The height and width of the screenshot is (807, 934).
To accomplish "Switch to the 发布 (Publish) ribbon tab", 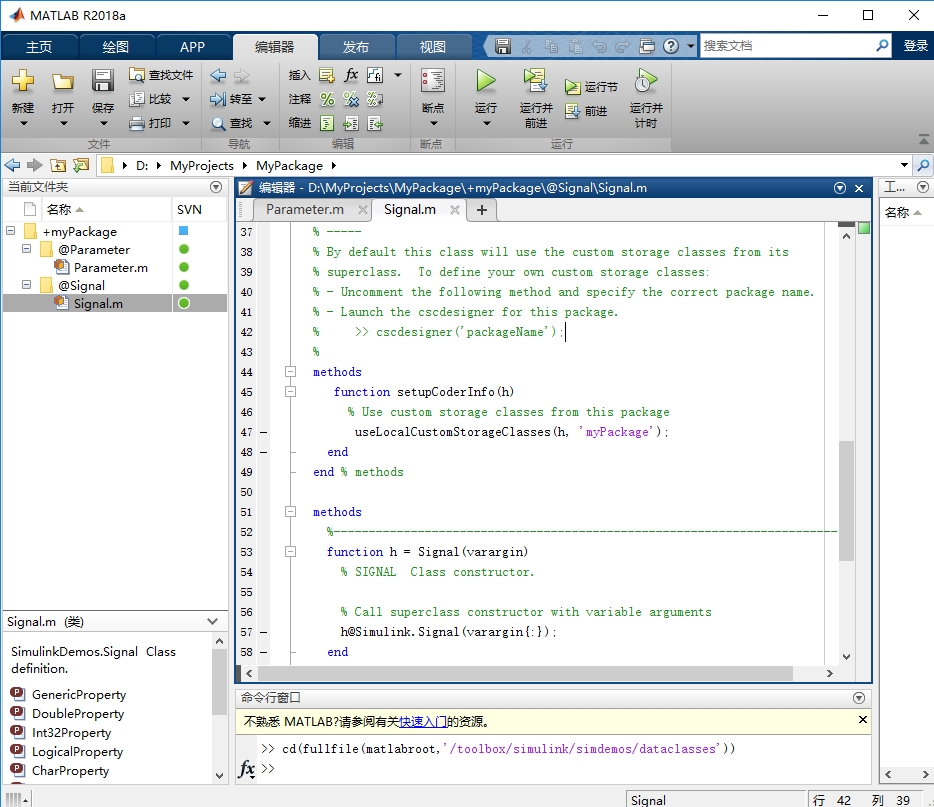I will point(356,47).
